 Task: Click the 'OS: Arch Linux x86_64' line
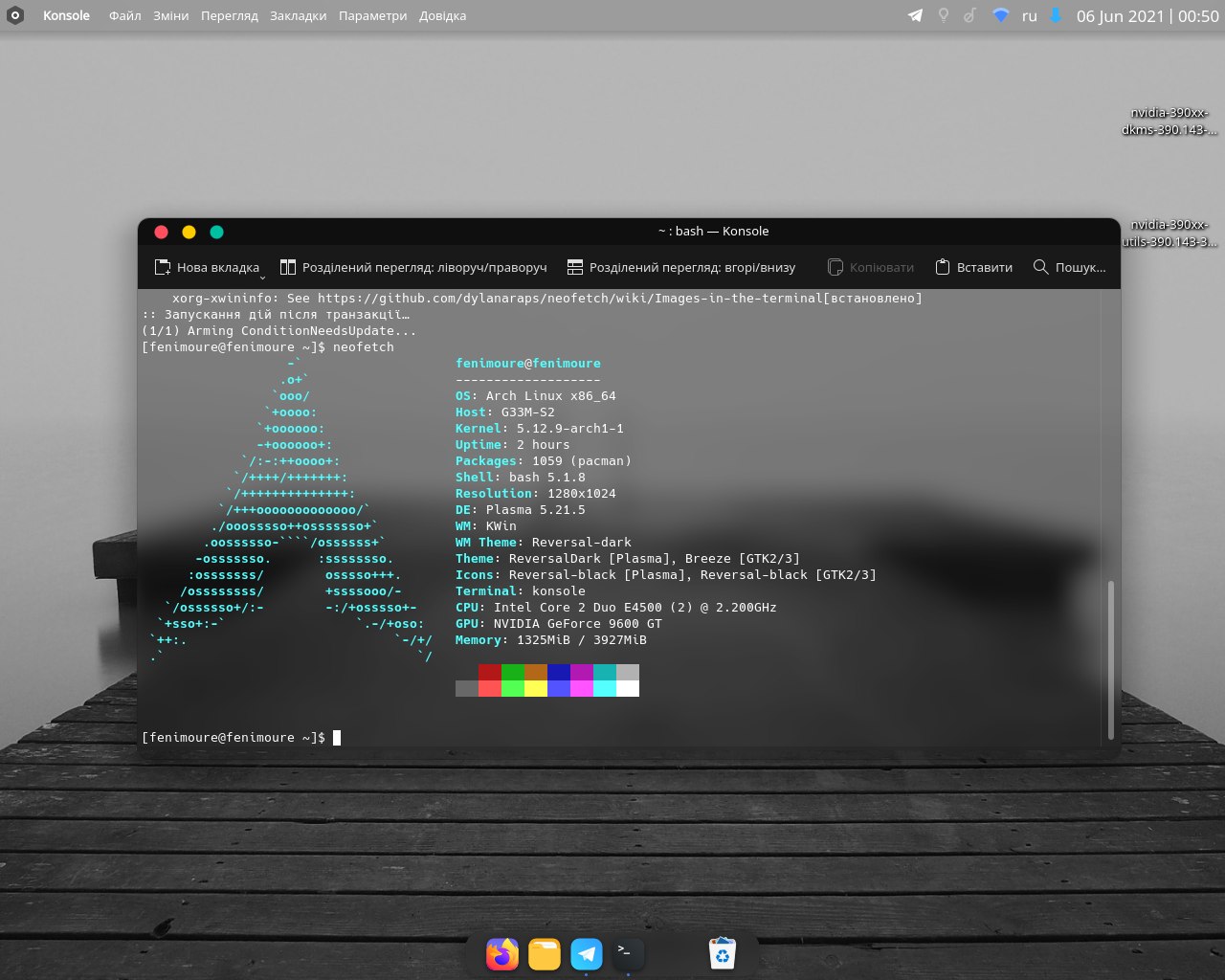click(536, 396)
